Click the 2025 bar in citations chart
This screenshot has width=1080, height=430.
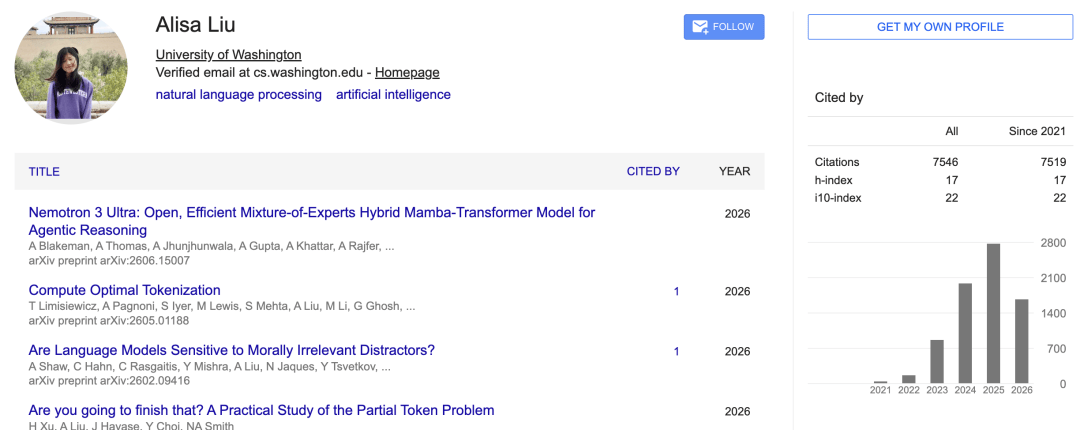993,314
